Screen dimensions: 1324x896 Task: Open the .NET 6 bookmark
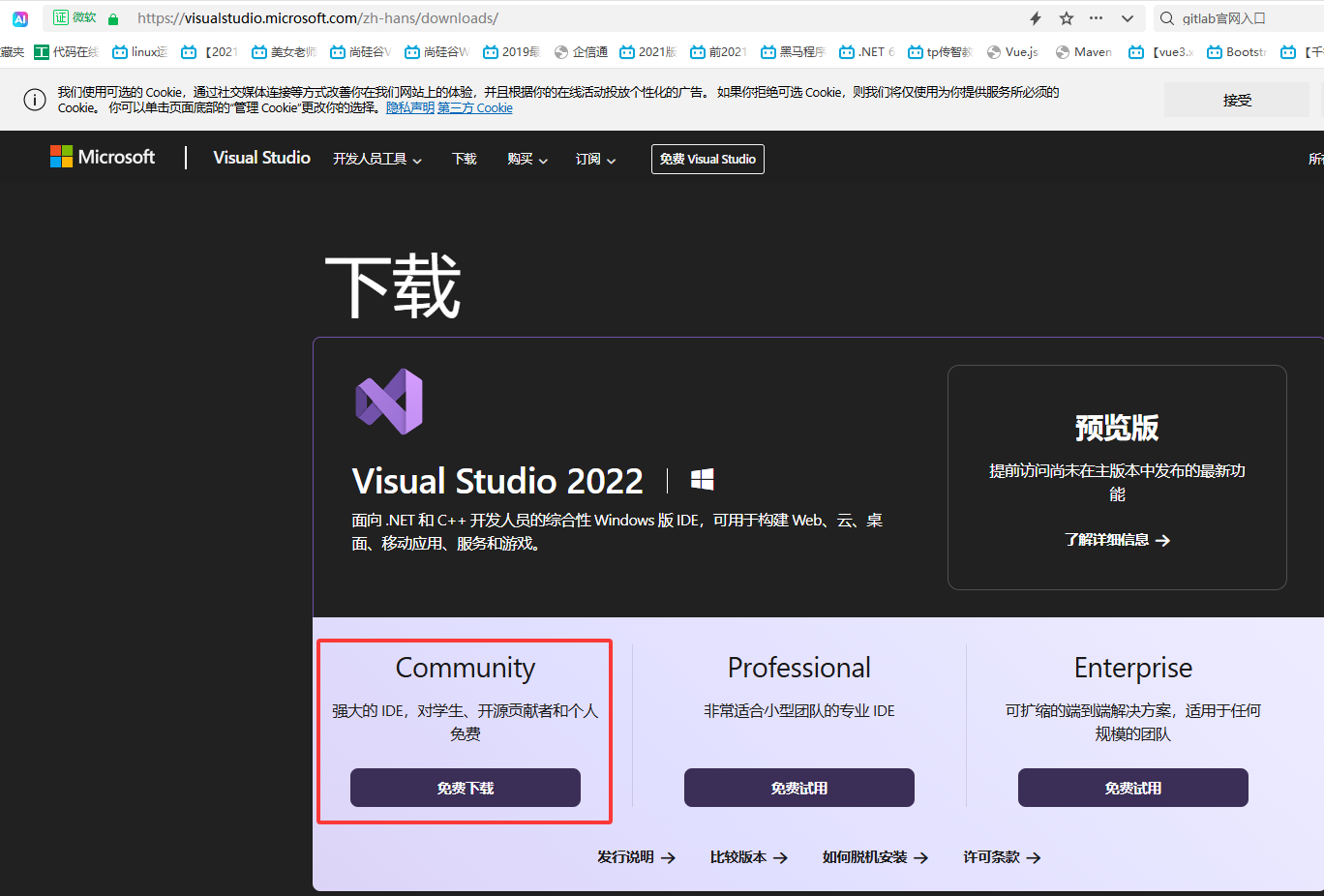(867, 52)
